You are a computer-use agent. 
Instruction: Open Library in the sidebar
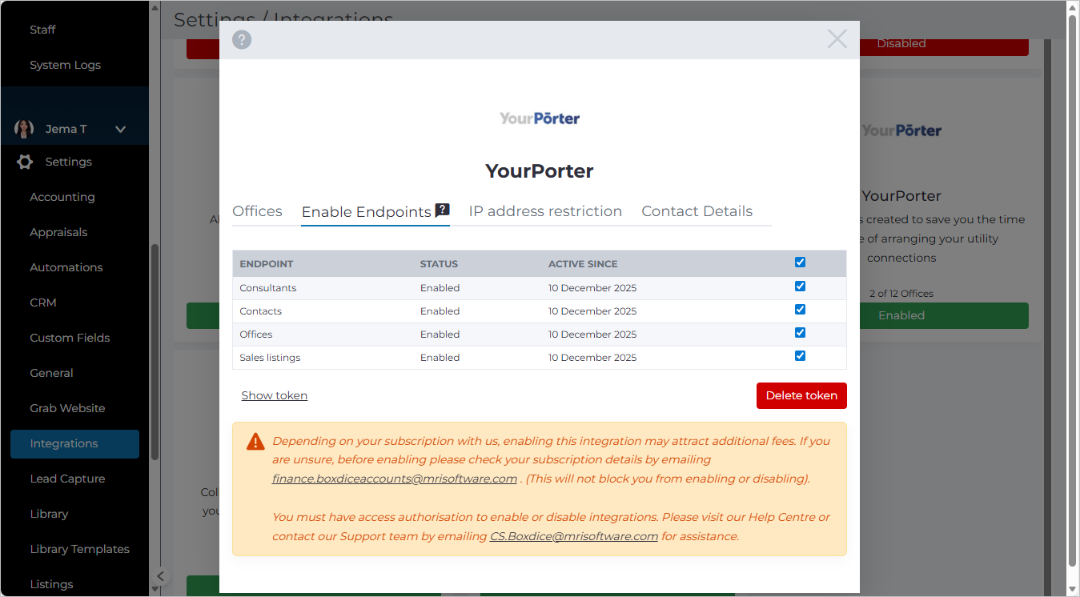[x=49, y=514]
